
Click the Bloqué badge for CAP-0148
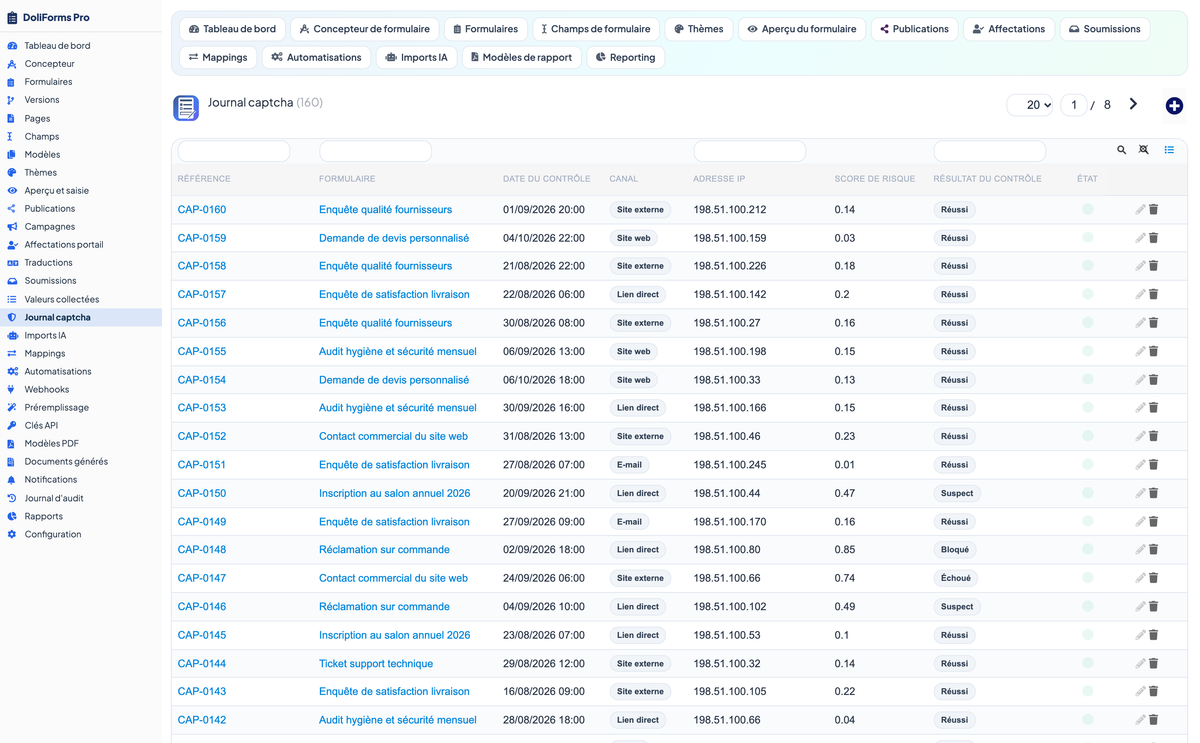(955, 550)
